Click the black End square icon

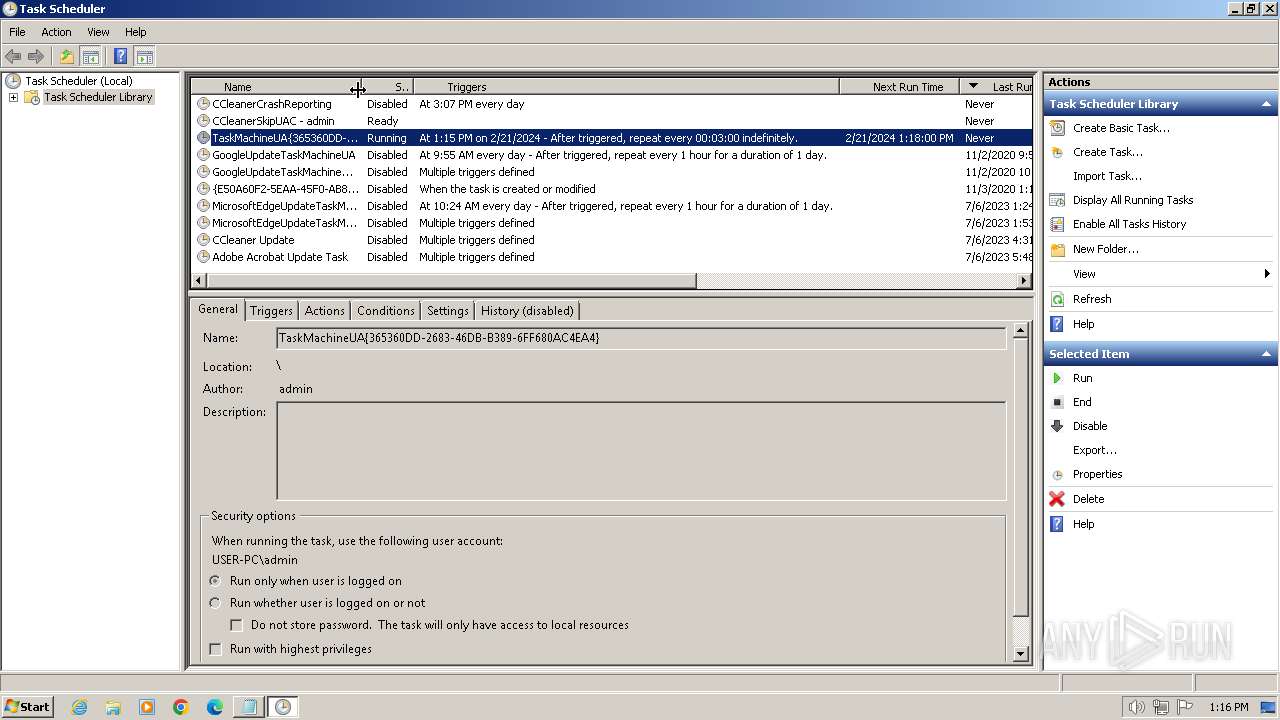pyautogui.click(x=1057, y=402)
